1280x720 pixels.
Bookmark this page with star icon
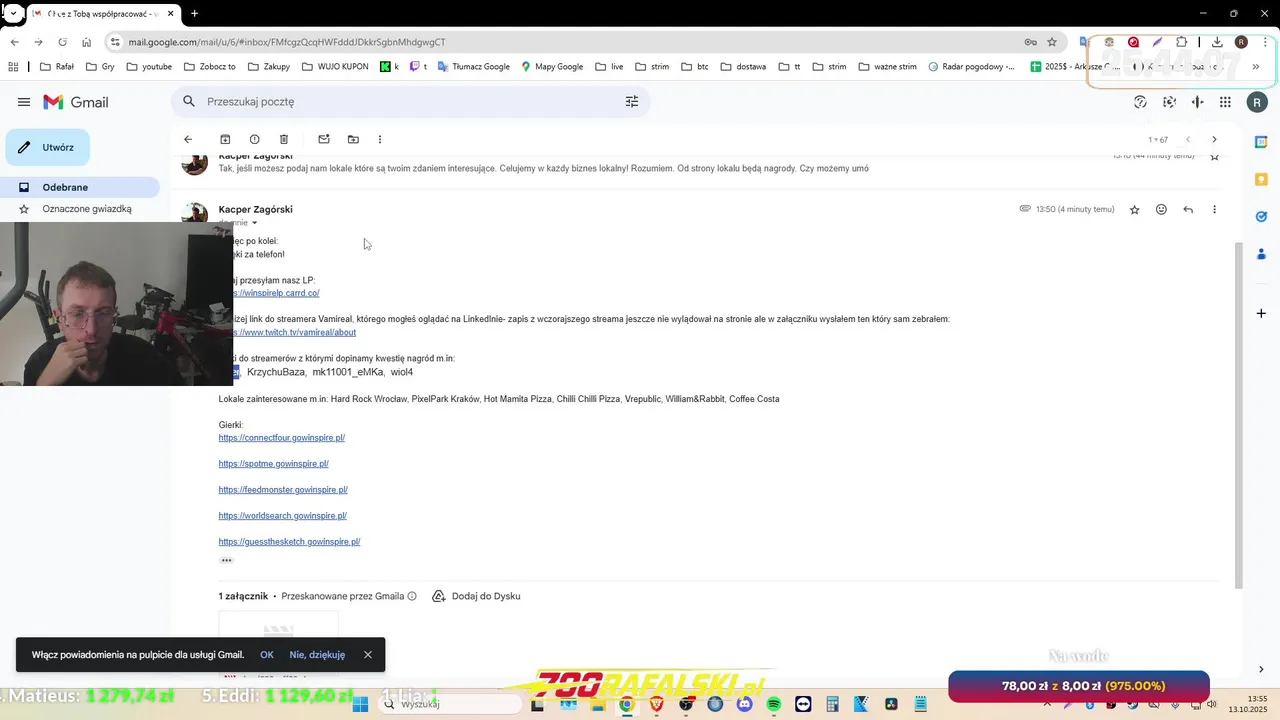click(x=1052, y=42)
